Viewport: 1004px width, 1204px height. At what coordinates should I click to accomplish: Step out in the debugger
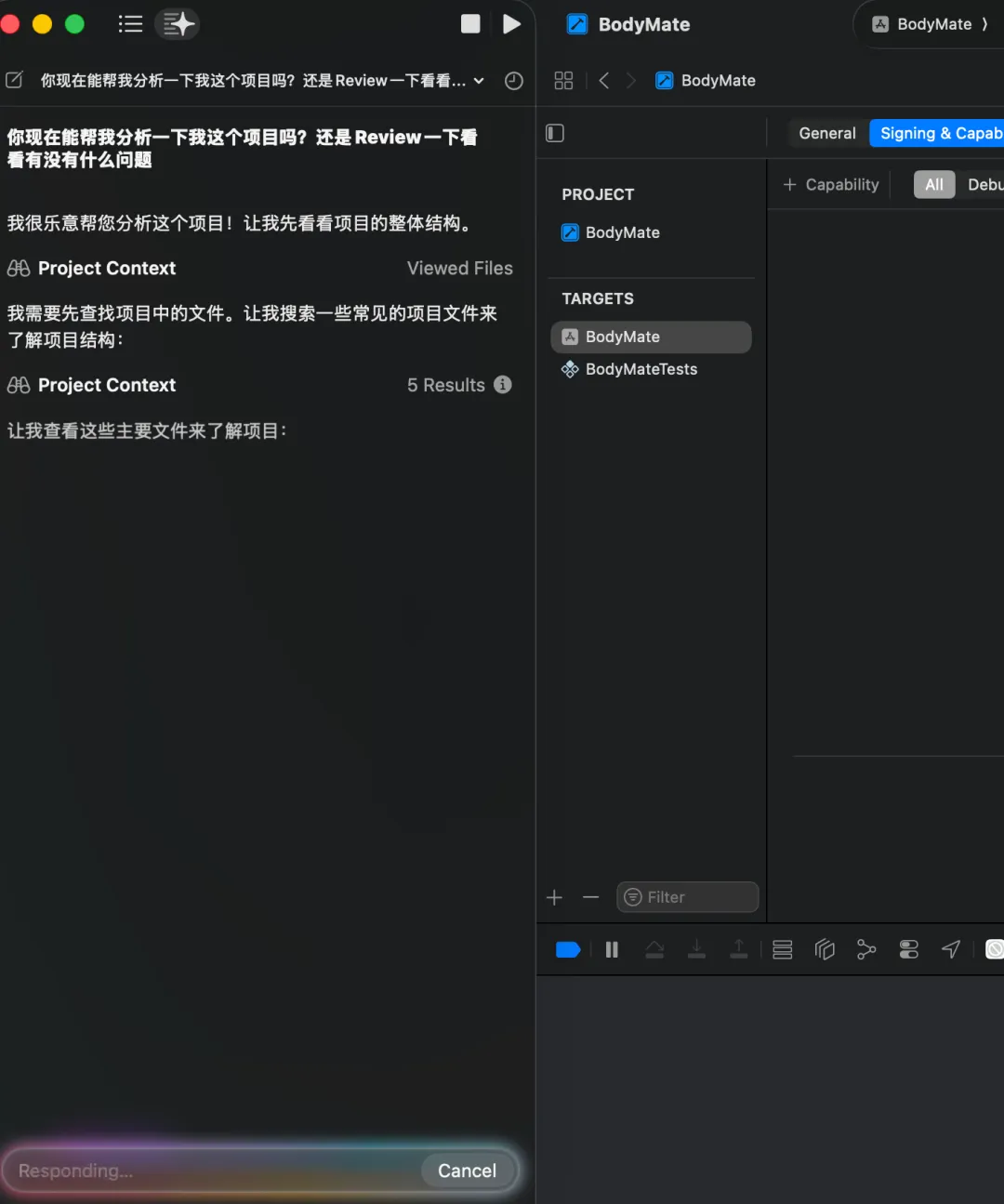click(739, 949)
